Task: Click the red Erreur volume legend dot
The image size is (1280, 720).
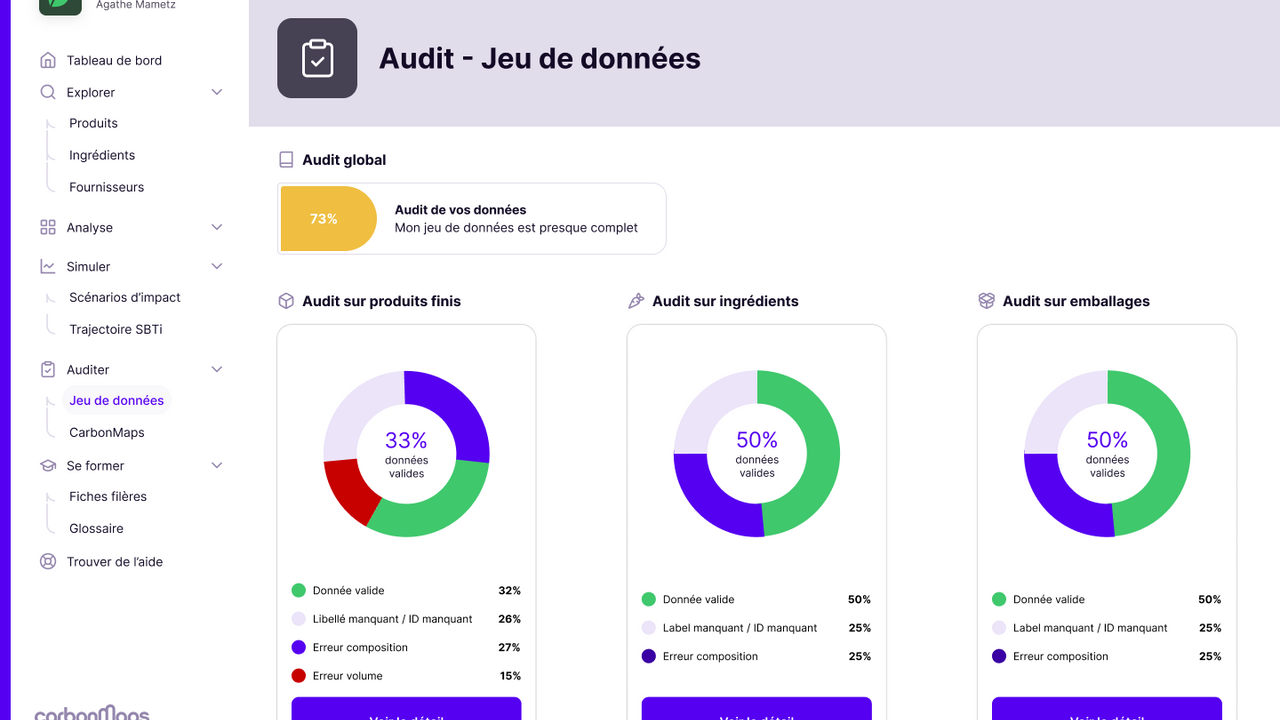Action: click(298, 676)
